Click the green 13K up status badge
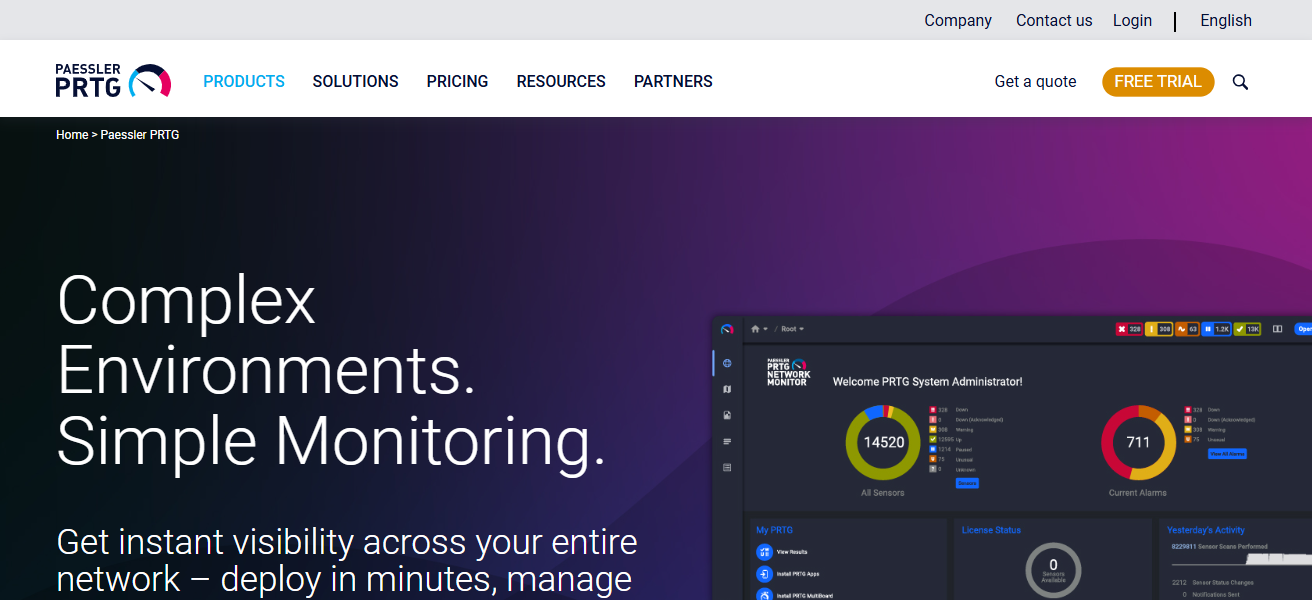The image size is (1312, 600). 1247,329
